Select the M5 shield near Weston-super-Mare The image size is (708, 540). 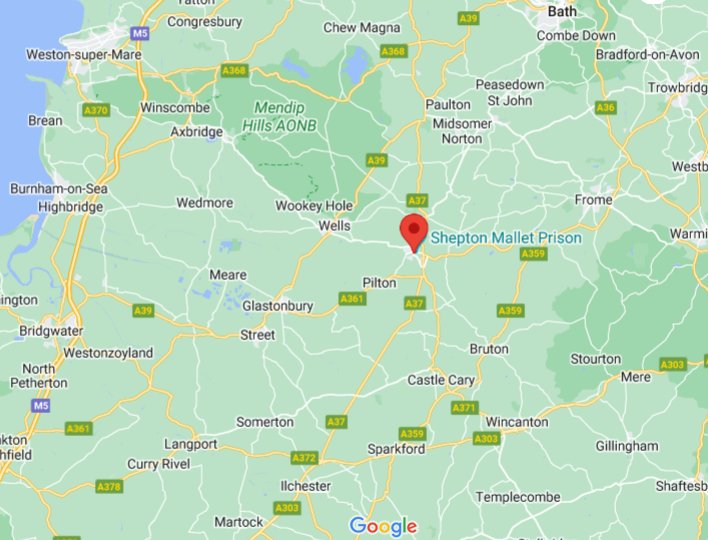click(140, 33)
